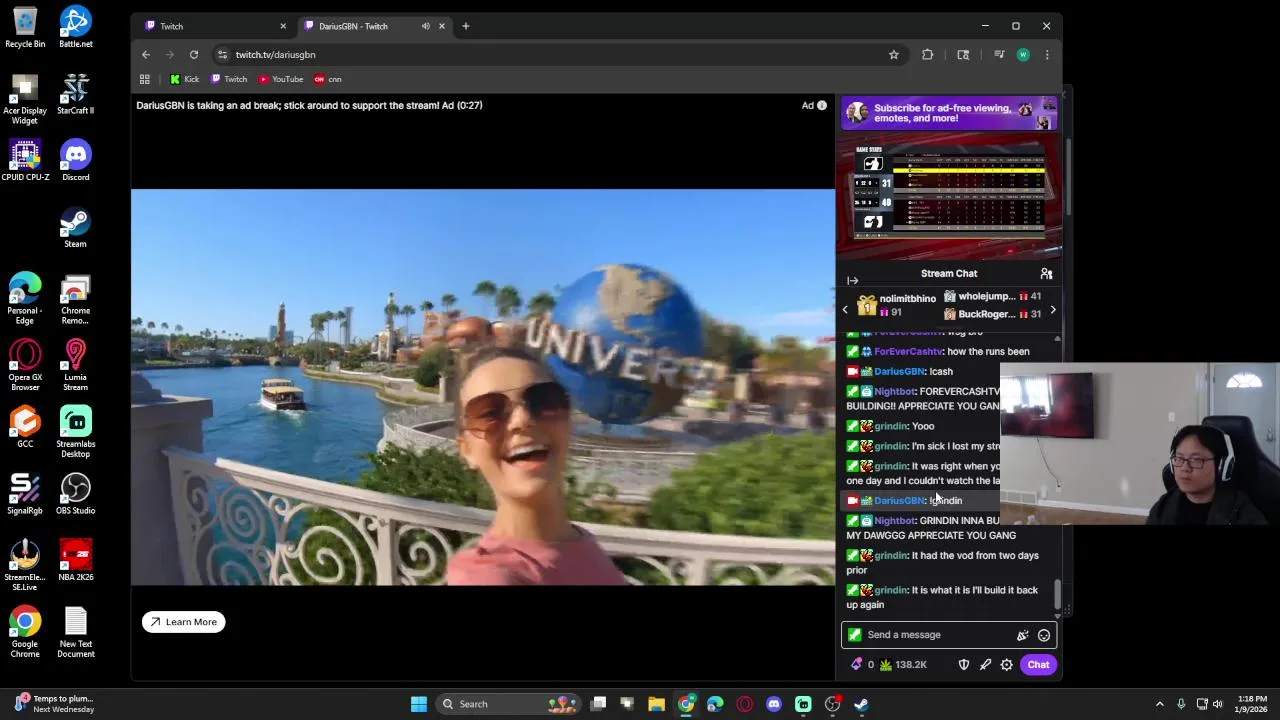
Task: Open File Explorer from taskbar
Action: coord(656,704)
